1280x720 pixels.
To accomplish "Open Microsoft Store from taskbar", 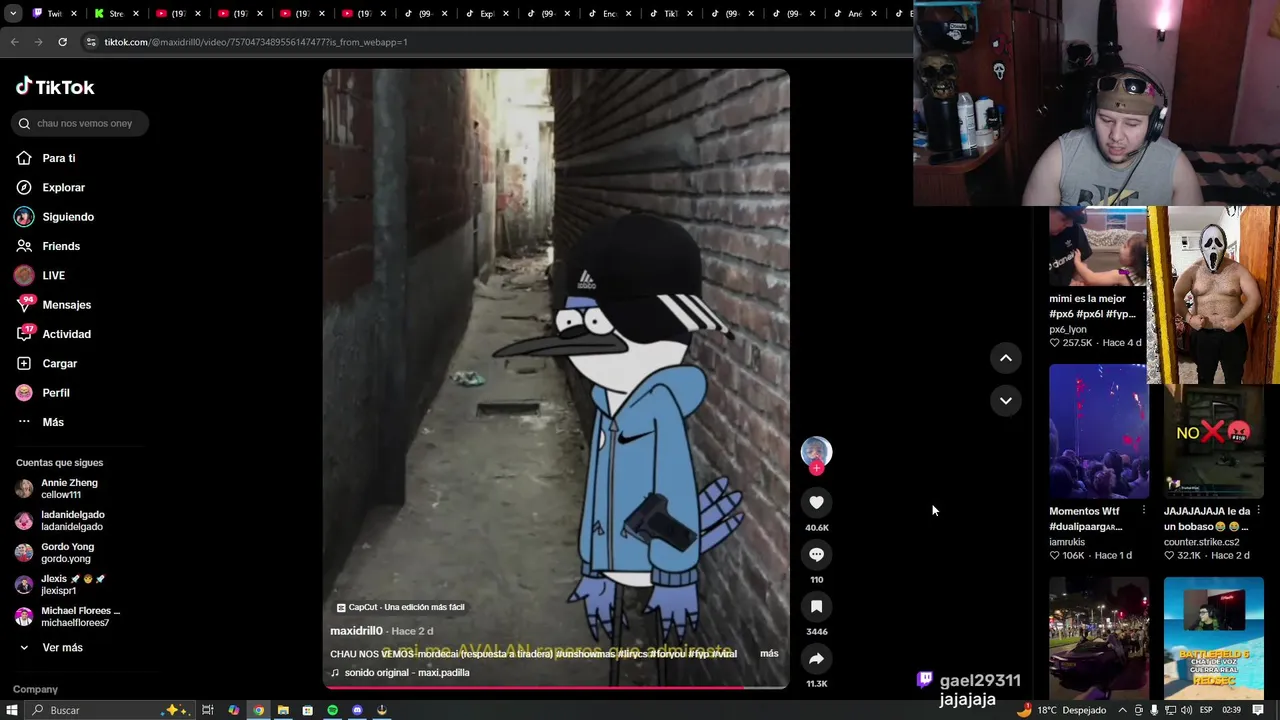I will pos(307,710).
